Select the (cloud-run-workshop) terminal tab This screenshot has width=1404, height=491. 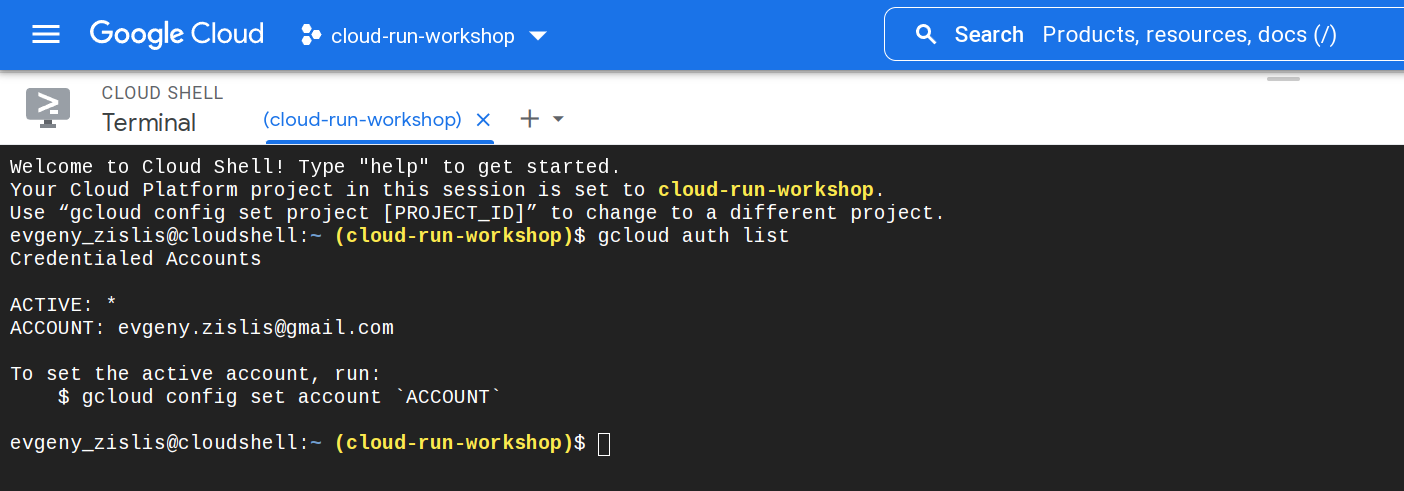pos(362,120)
